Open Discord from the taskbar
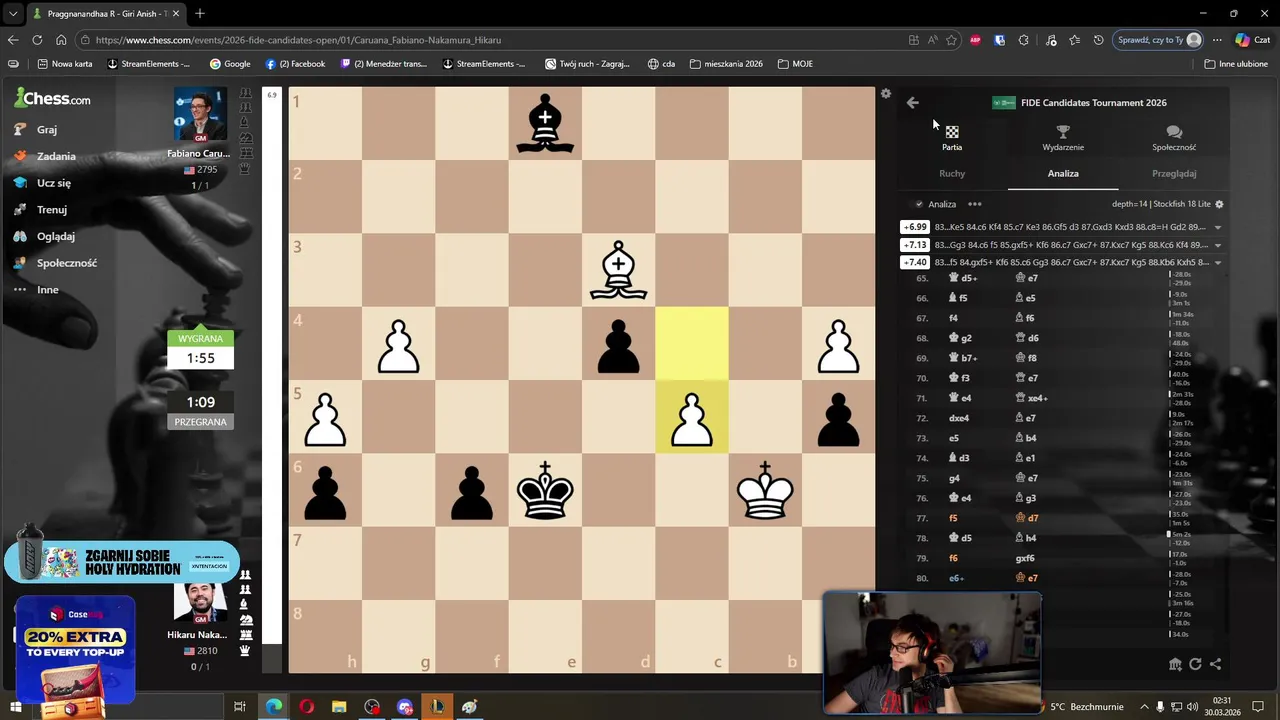 coord(405,707)
